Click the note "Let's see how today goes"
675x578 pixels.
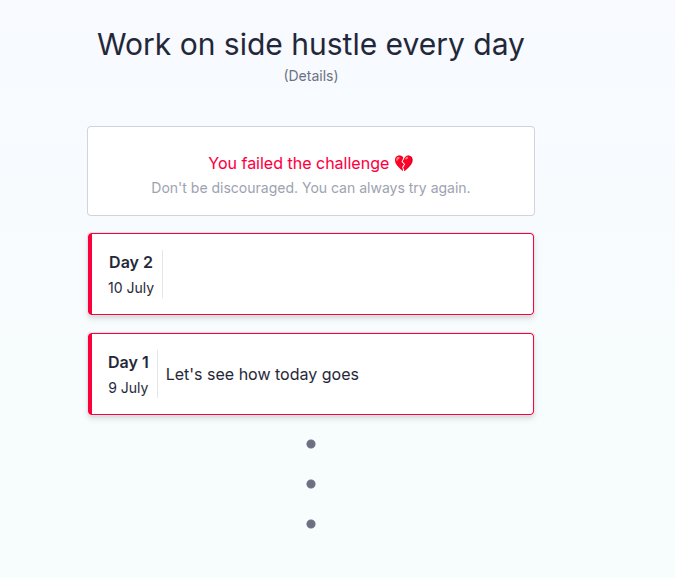(262, 375)
